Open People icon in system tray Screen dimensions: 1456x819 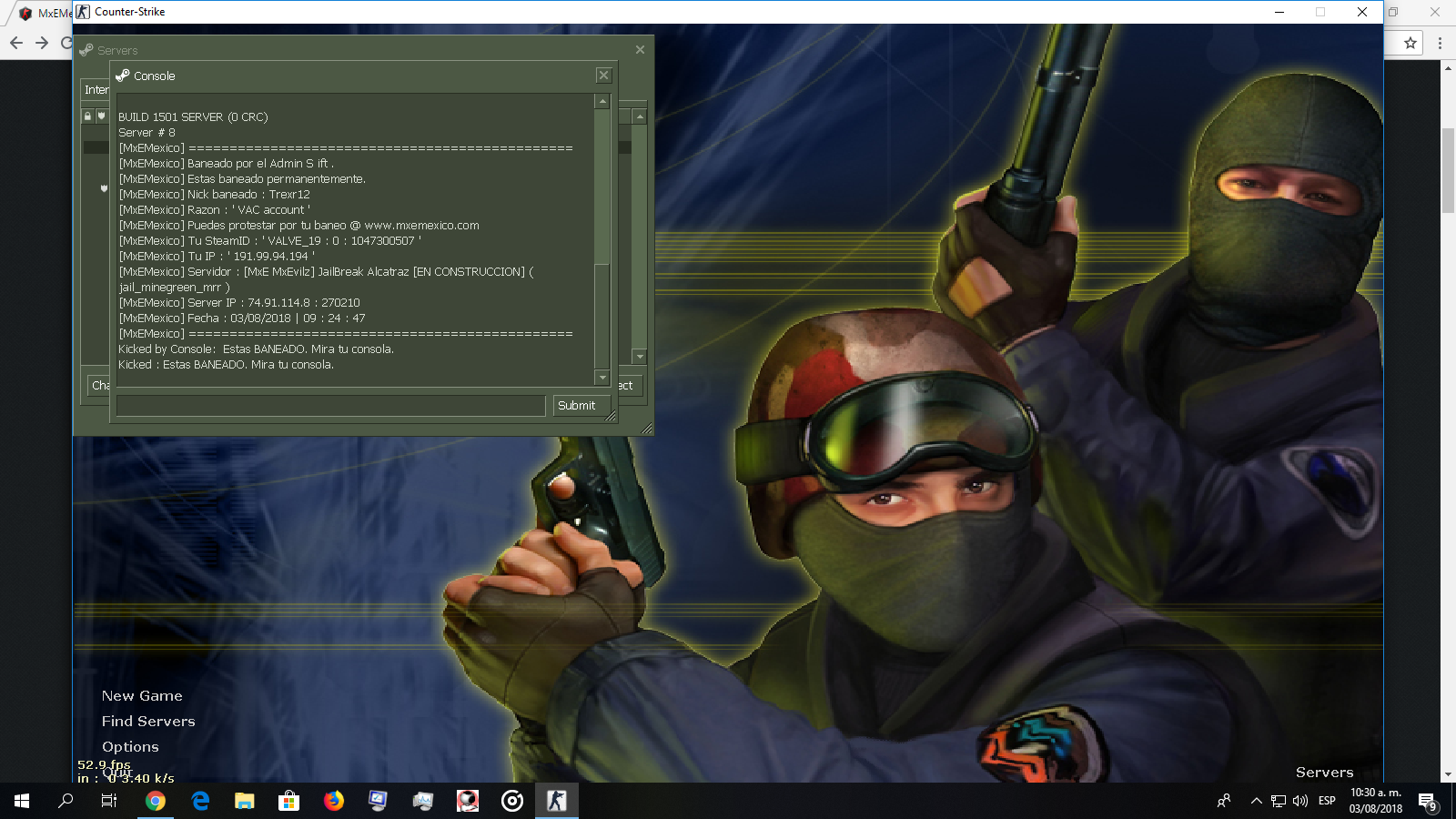tap(1224, 801)
